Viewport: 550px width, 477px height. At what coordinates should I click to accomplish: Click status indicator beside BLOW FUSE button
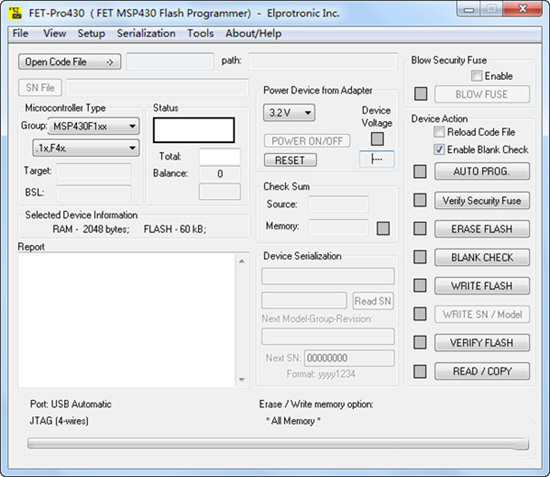point(421,94)
